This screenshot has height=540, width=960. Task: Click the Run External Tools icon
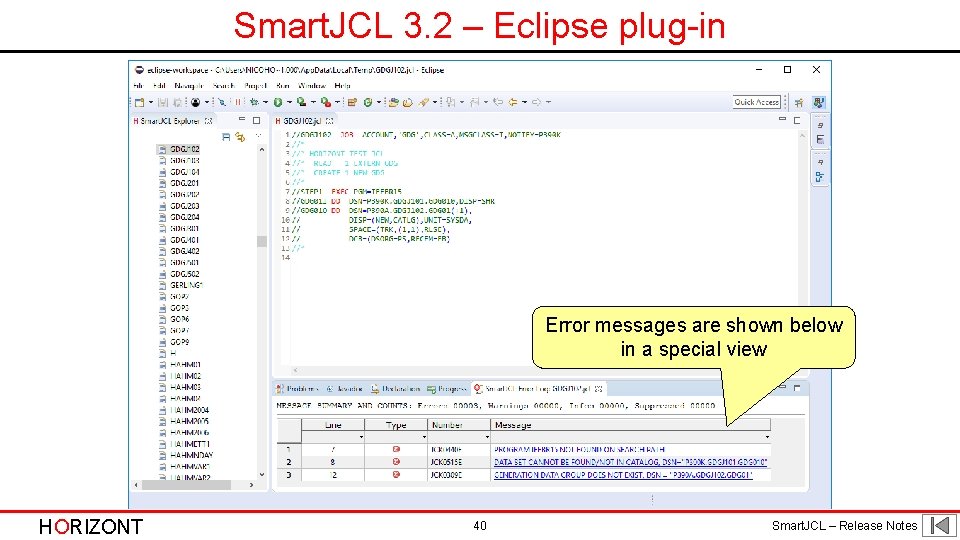326,102
